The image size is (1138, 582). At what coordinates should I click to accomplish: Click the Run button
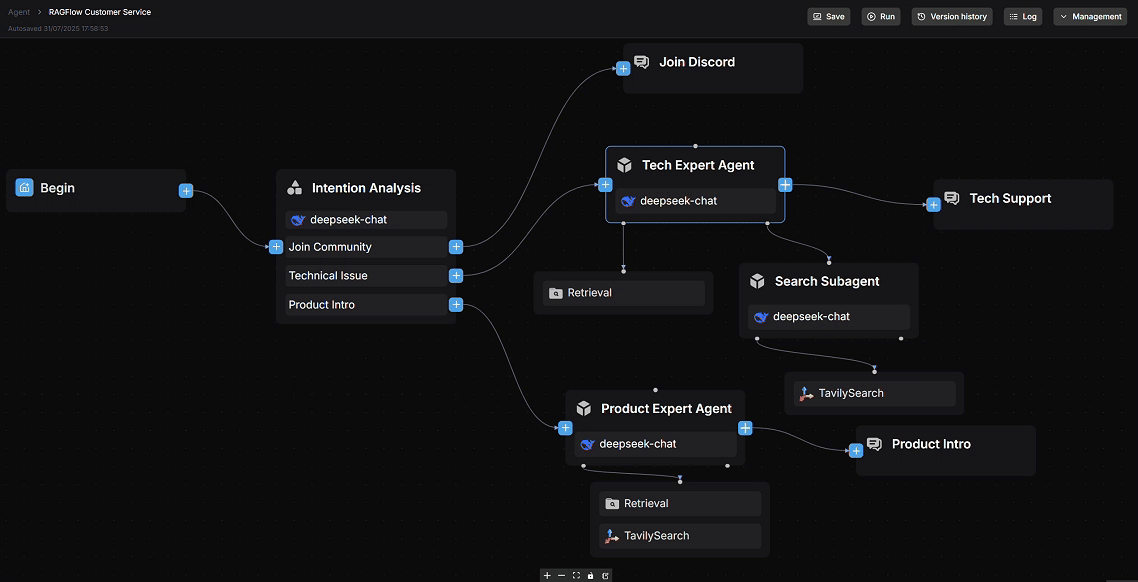[880, 16]
